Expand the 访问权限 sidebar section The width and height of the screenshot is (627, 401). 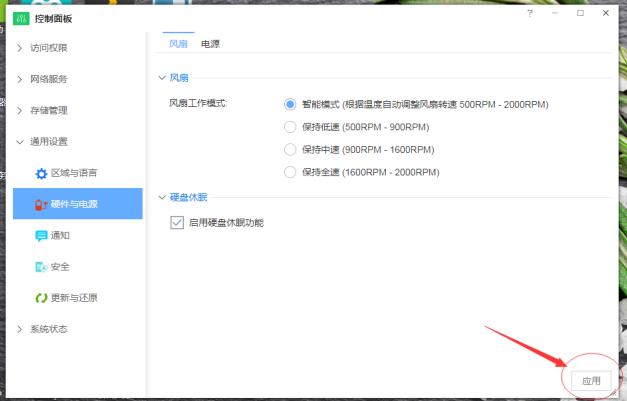tap(20, 48)
